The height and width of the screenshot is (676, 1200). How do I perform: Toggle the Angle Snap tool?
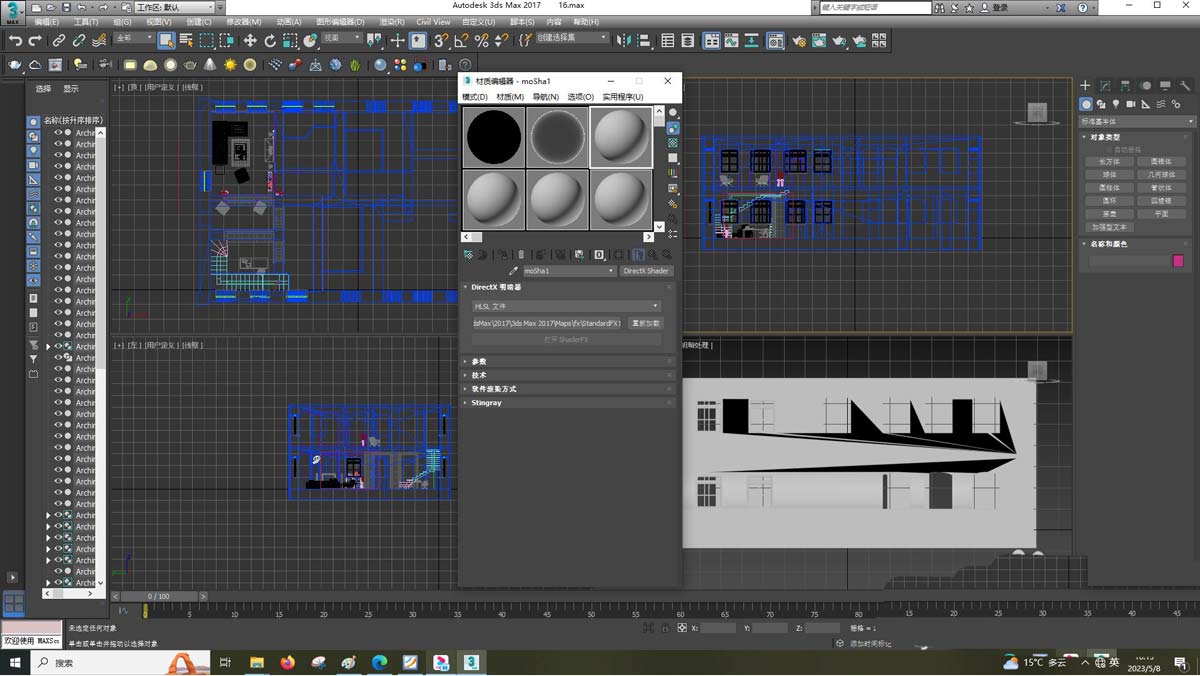pyautogui.click(x=461, y=41)
